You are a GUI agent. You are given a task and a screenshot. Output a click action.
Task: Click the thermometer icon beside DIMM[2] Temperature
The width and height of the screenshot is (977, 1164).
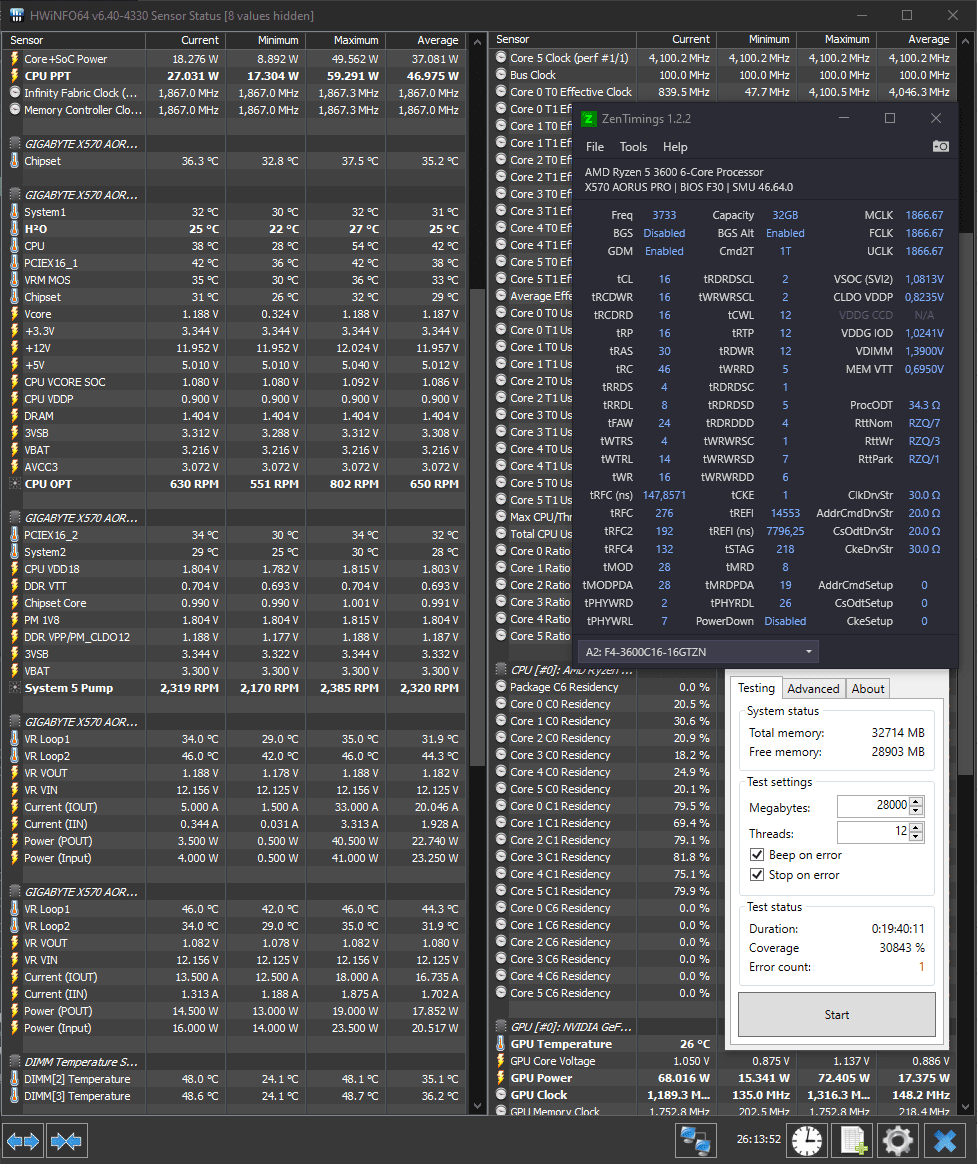(14, 1079)
